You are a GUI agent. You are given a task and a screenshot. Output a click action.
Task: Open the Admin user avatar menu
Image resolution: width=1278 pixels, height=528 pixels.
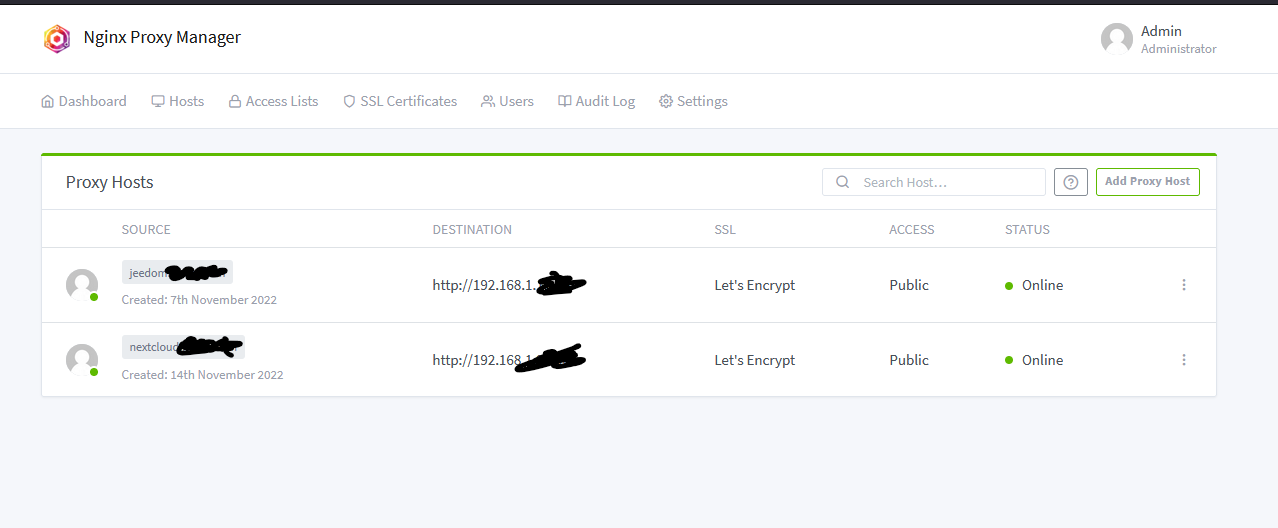pyautogui.click(x=1116, y=39)
